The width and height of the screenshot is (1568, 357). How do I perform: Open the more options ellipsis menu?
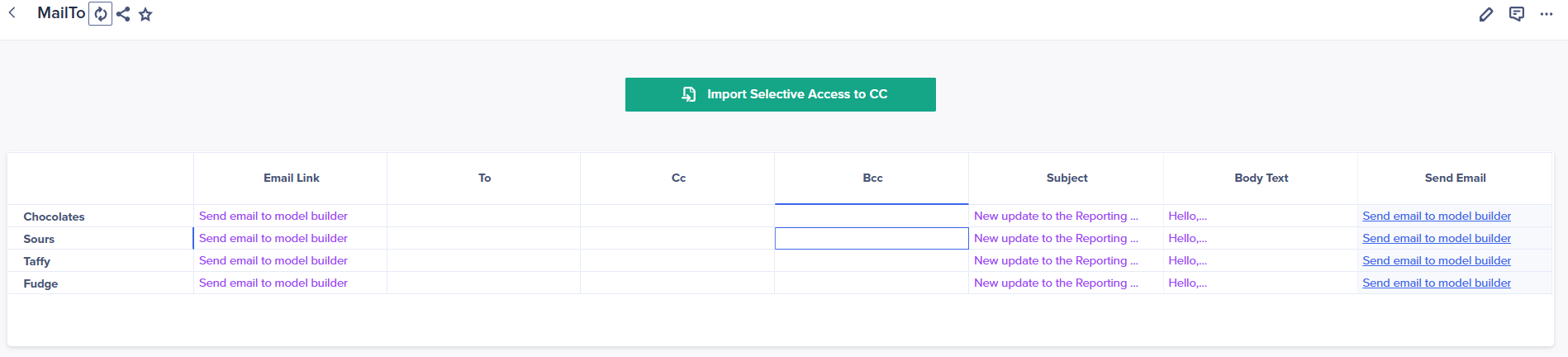(1546, 14)
